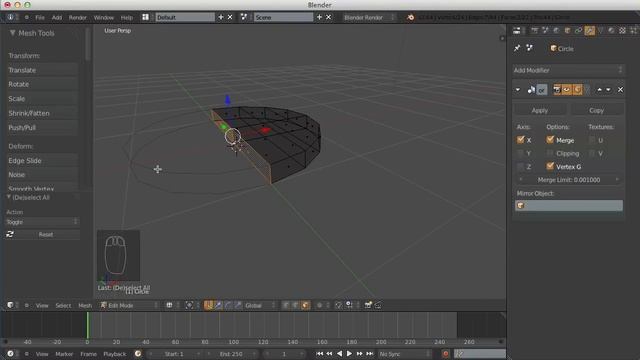Enable the translate manipulator arrow
The width and height of the screenshot is (640, 360).
pos(219,305)
